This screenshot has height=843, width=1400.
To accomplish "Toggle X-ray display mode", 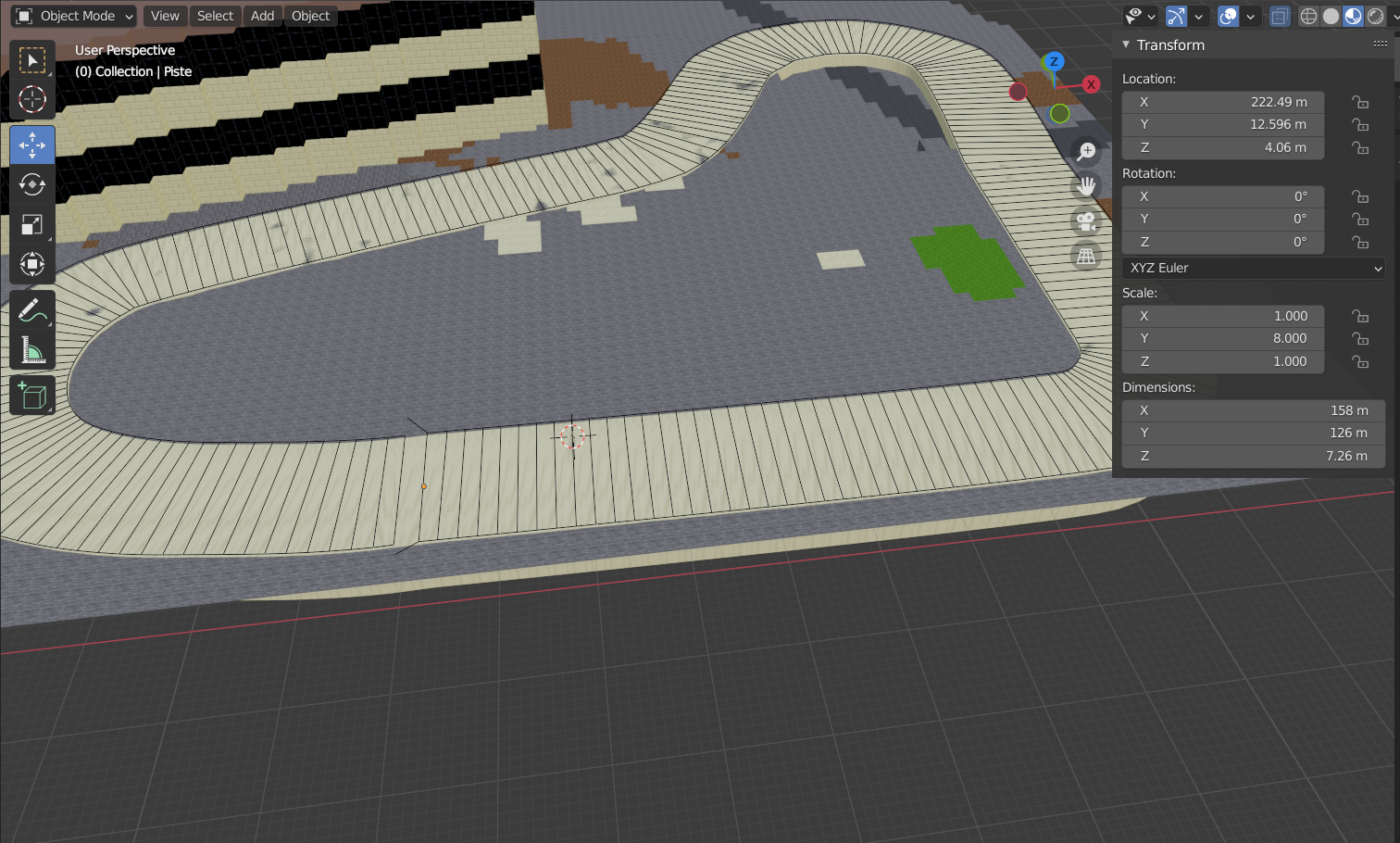I will tap(1280, 17).
